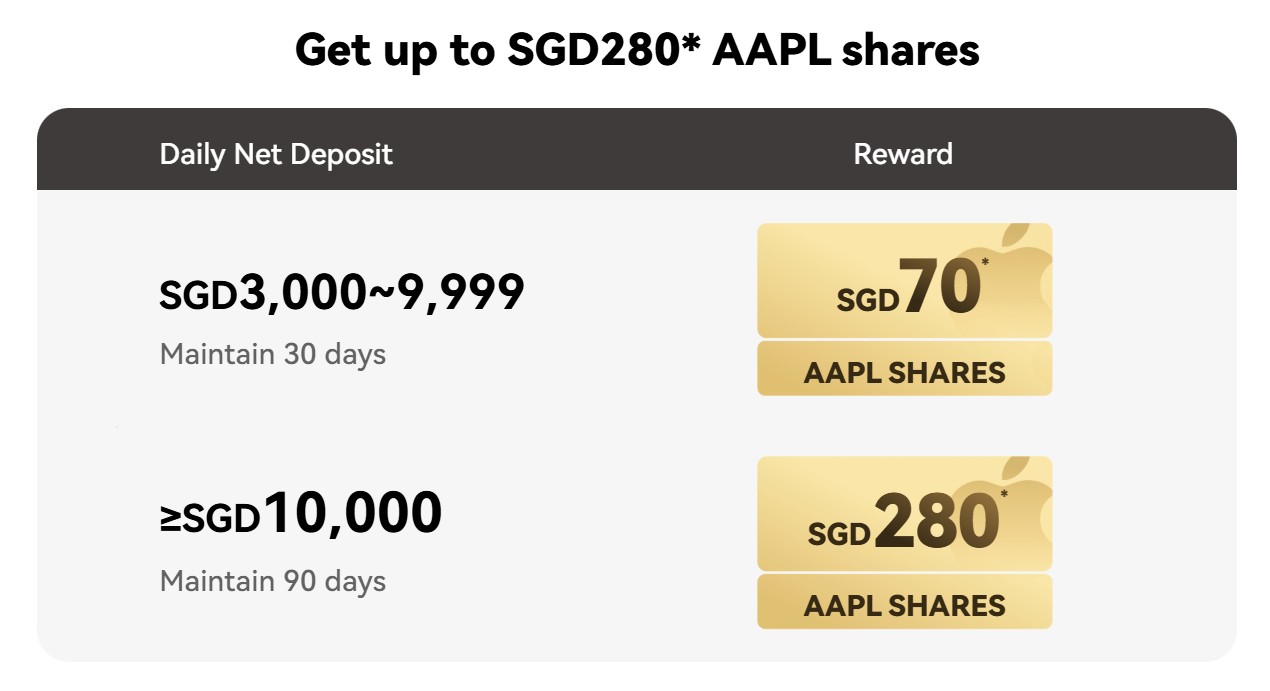Click AAPL SHARES label under SGD70

pyautogui.click(x=904, y=372)
